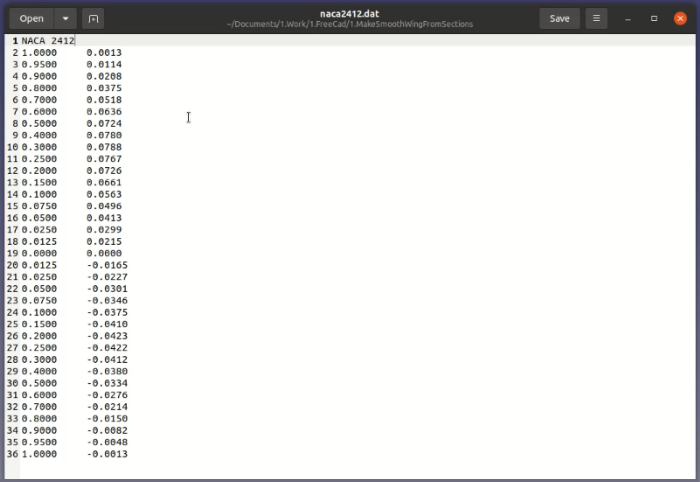The height and width of the screenshot is (482, 700).
Task: Click value -0.0410 on line 25
Action: click(107, 324)
